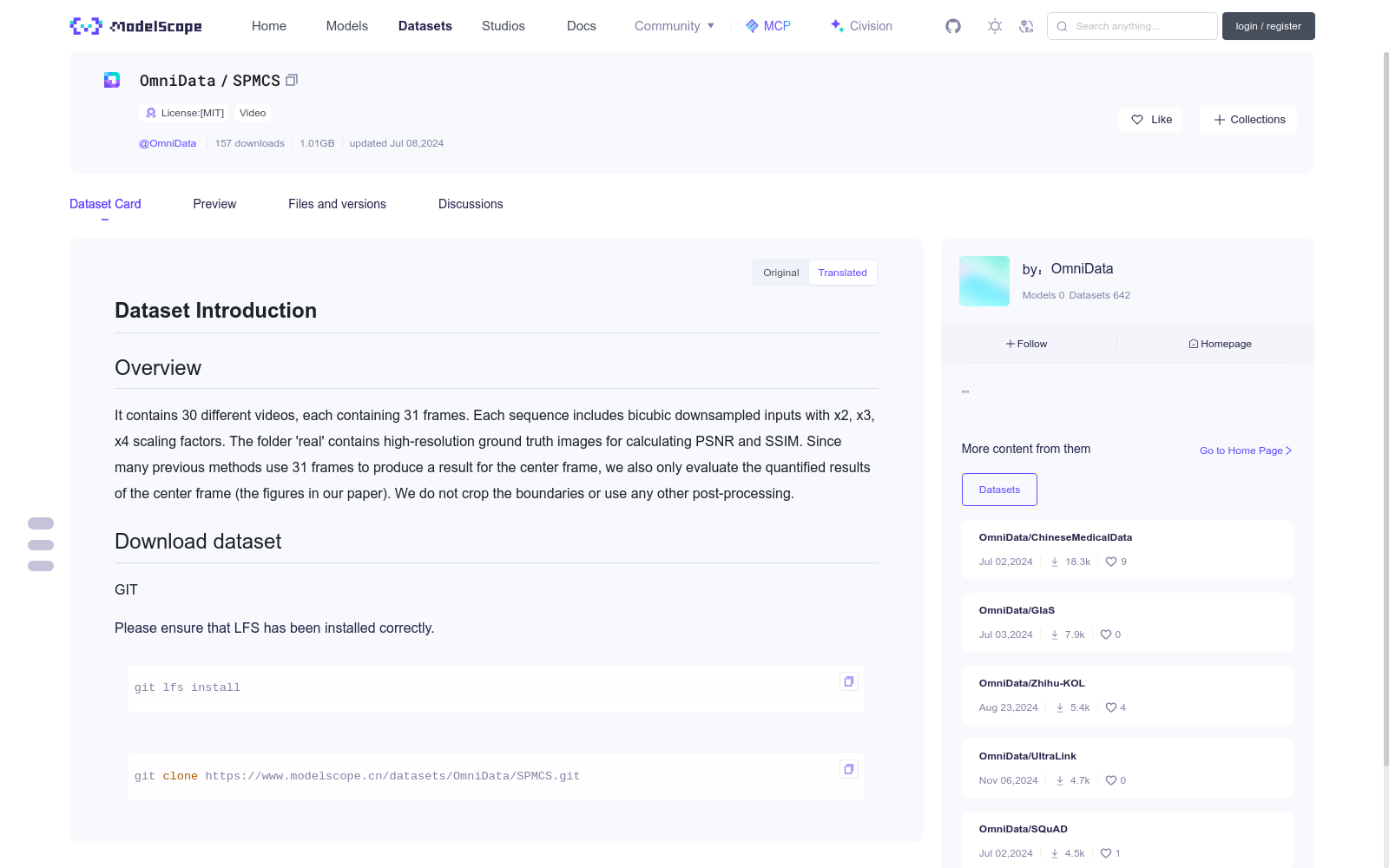1389x868 pixels.
Task: Open the GitHub icon link
Action: [953, 26]
